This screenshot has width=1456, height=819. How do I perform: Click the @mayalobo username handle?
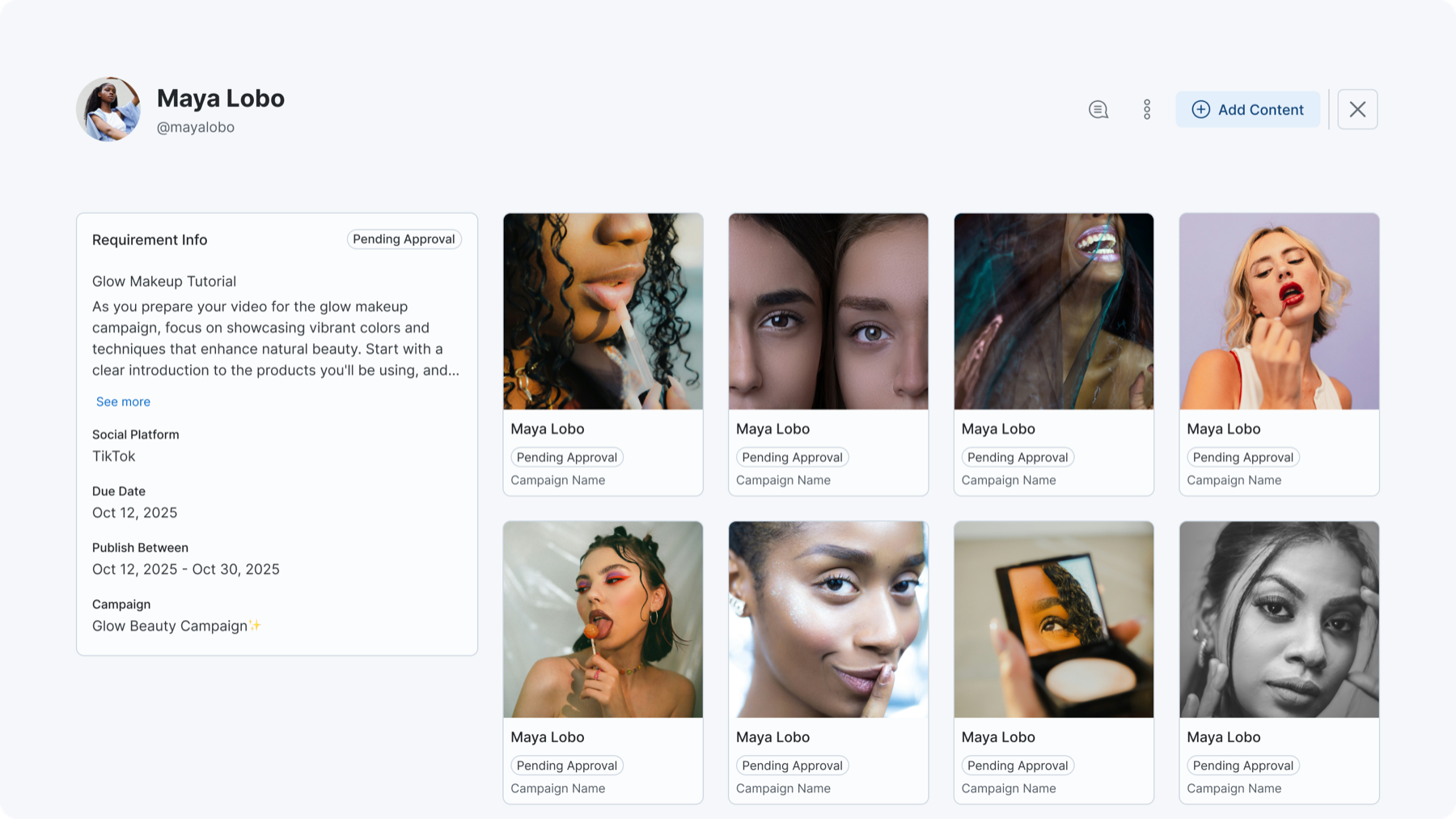click(195, 127)
